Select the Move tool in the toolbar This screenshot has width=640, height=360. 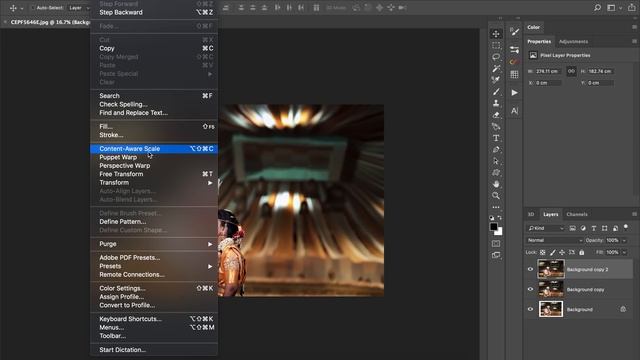coord(496,34)
